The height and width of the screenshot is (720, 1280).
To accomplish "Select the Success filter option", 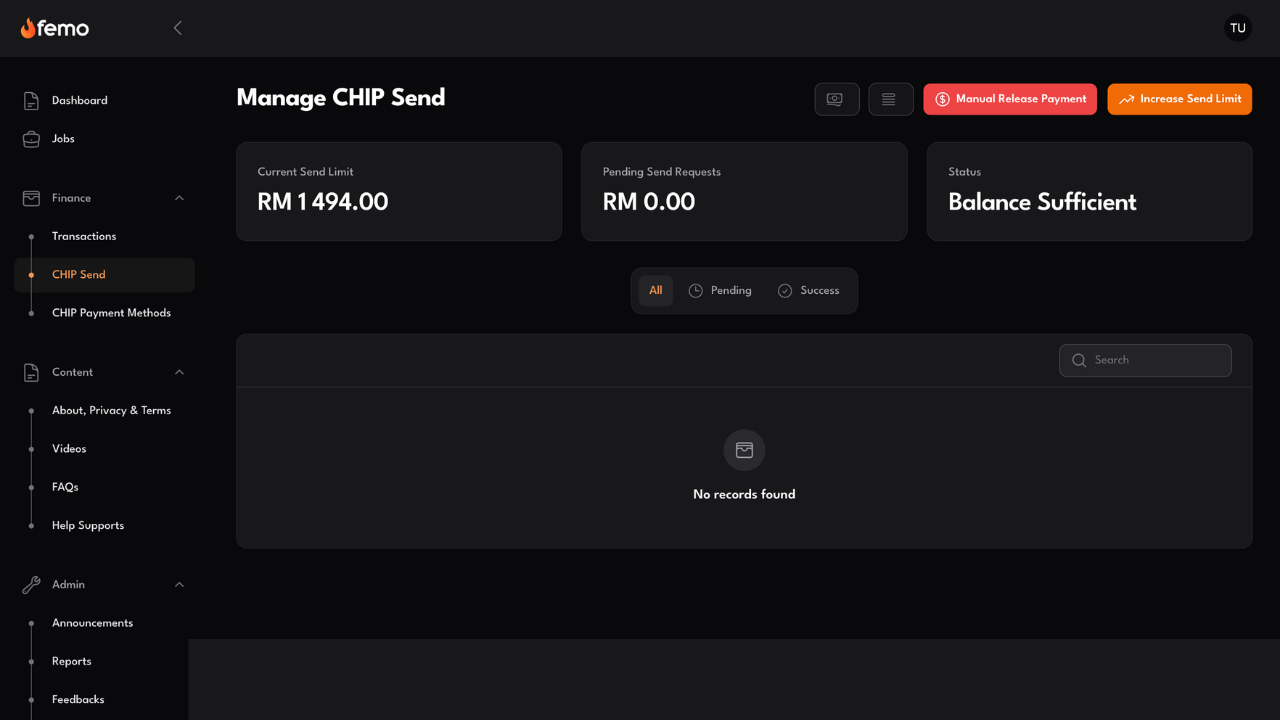I will [809, 290].
